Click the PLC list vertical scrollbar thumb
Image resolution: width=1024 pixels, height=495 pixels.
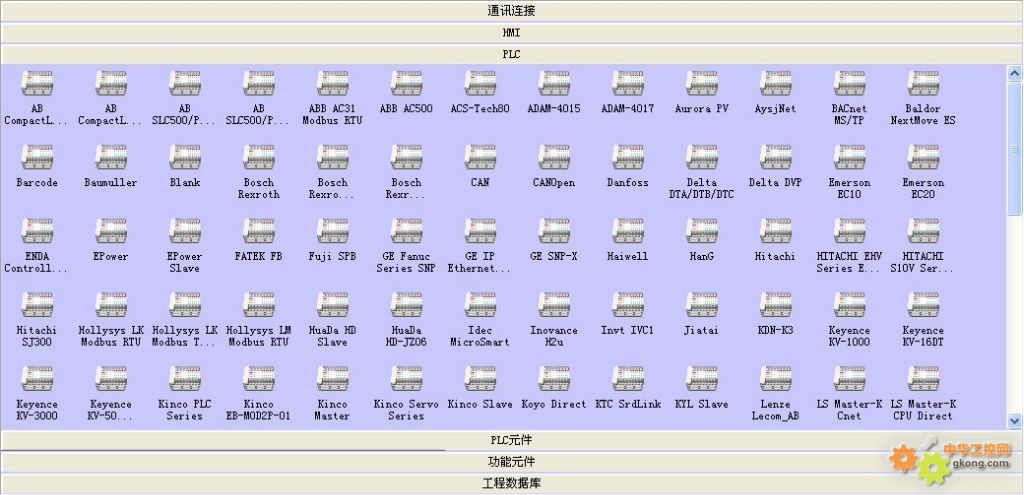point(1014,148)
